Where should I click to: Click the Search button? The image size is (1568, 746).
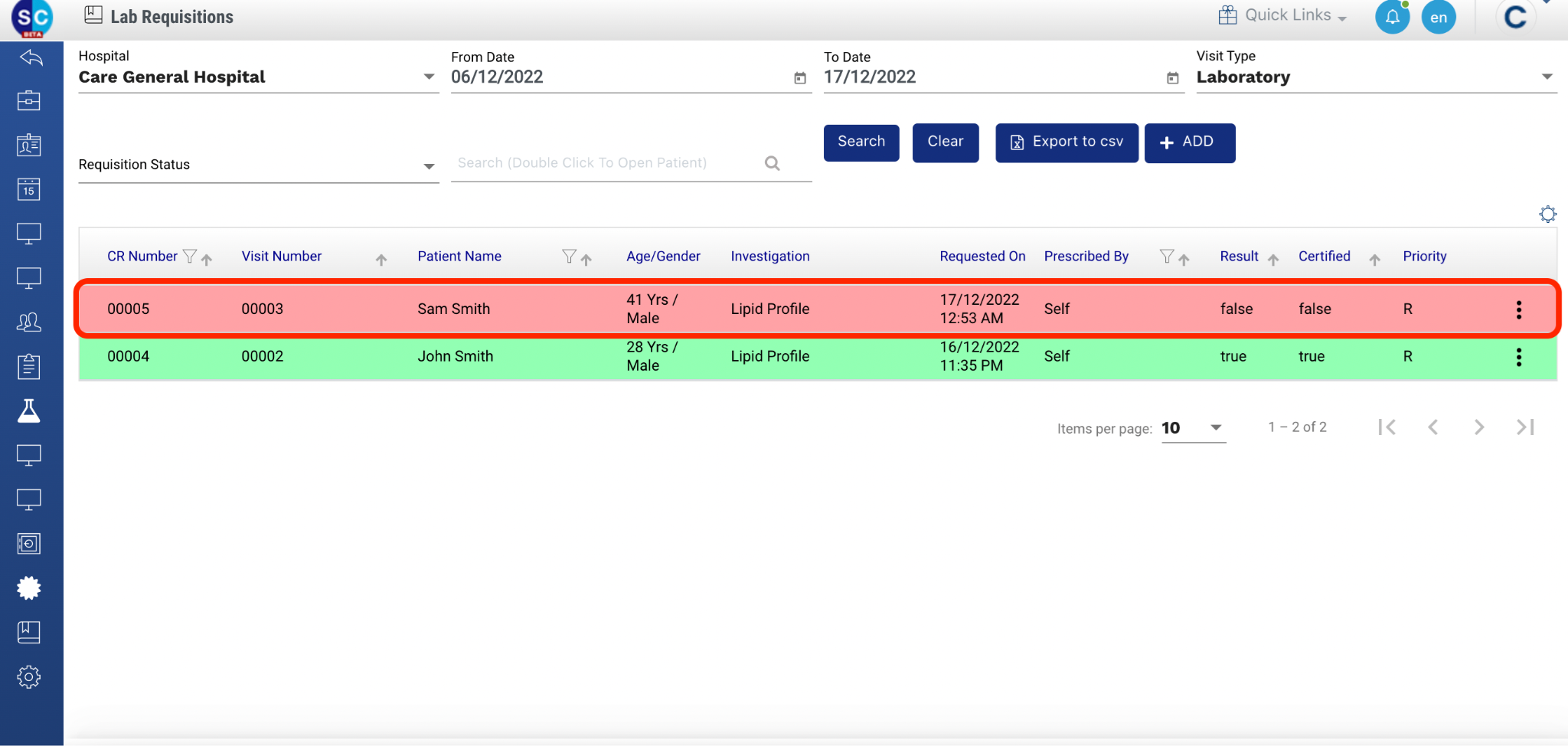coord(861,142)
